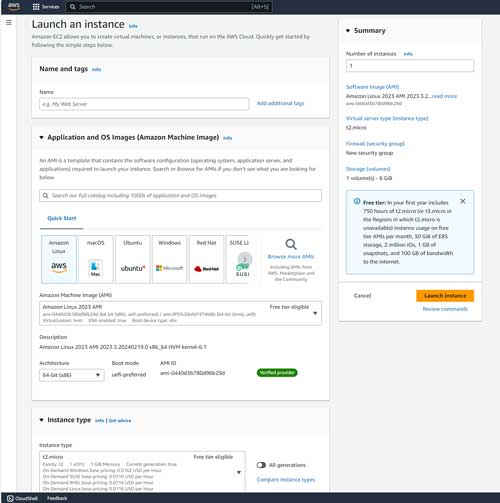This screenshot has width=500, height=503.
Task: Click Software Image (AMI) summary link
Action: [372, 87]
